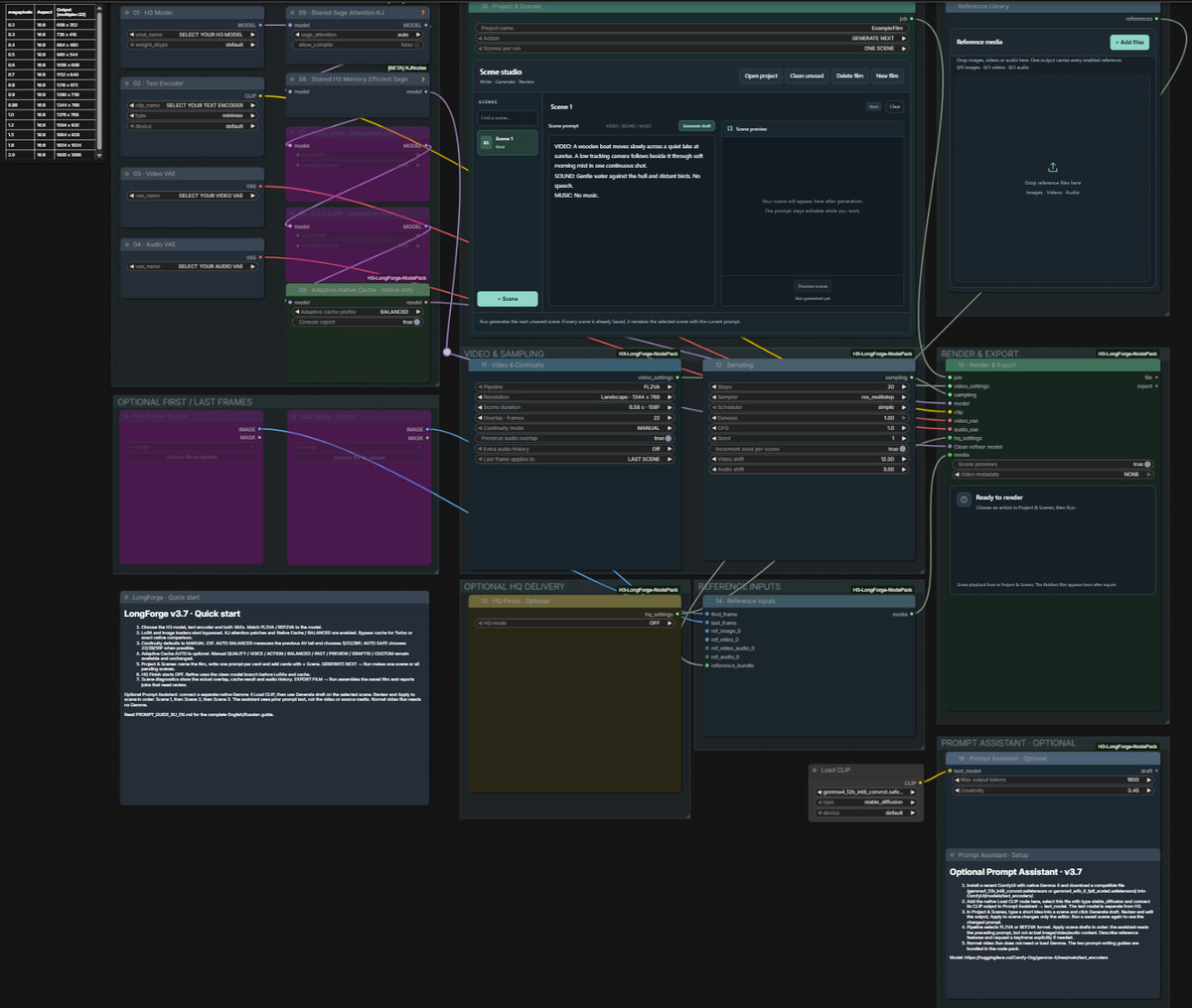Click right arrow to increase Creativity value
1192x1008 pixels.
point(1149,791)
